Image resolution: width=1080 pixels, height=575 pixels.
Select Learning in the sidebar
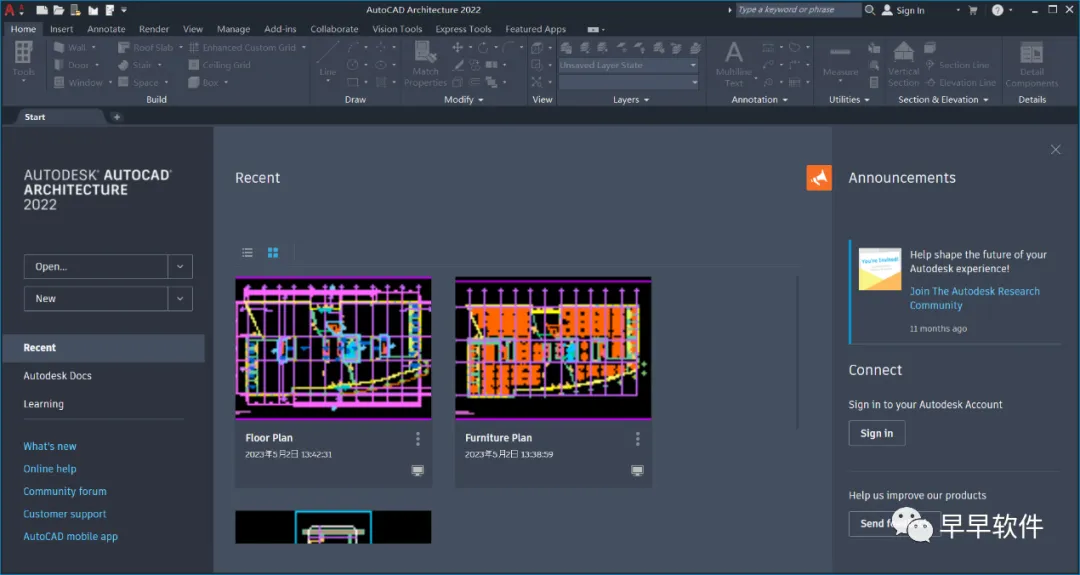coord(43,404)
